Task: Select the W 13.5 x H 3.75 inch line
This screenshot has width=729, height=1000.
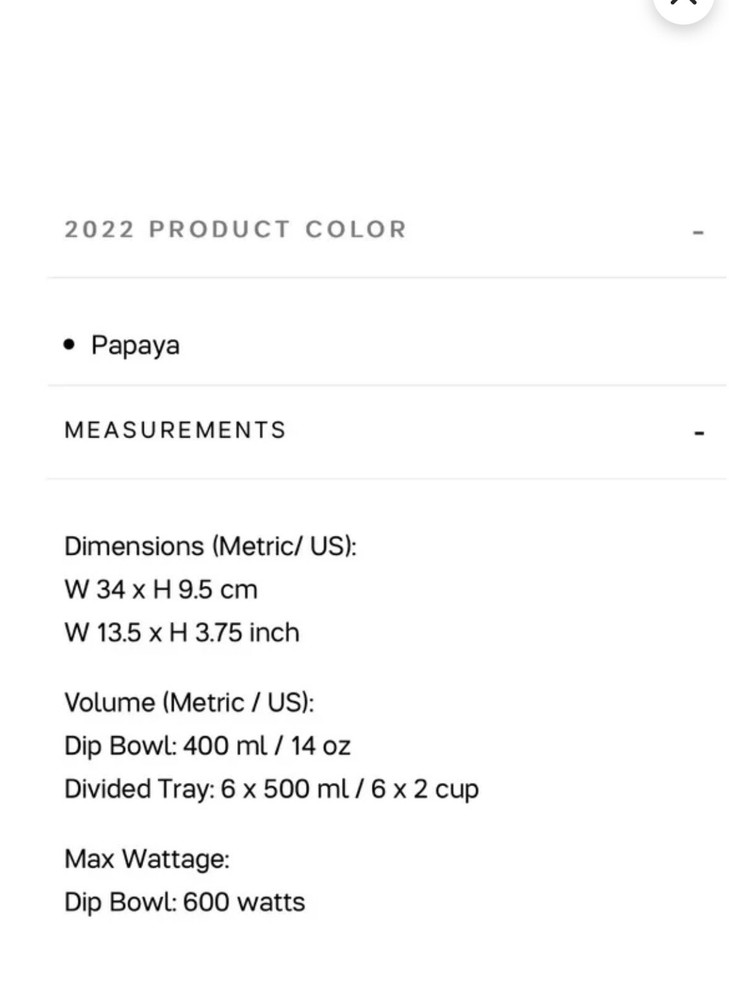Action: pos(182,632)
